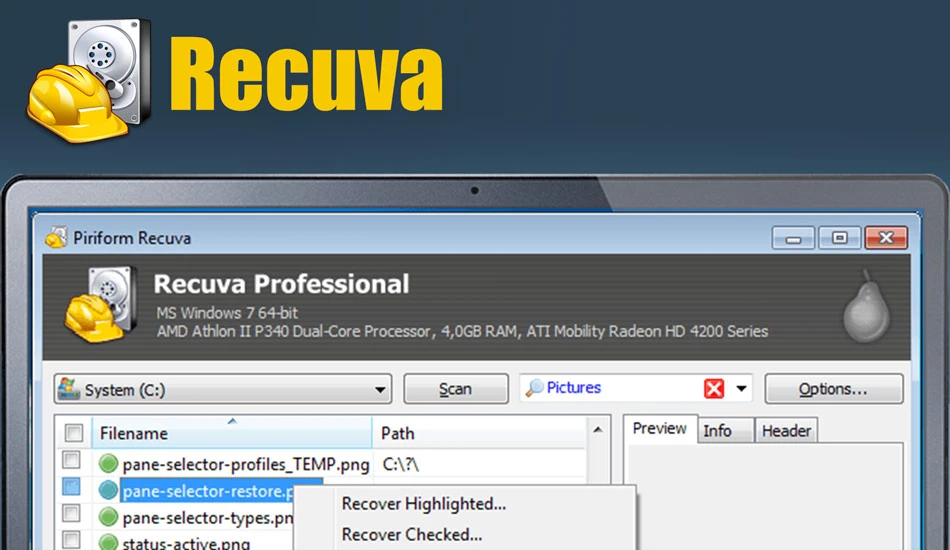This screenshot has width=950, height=550.
Task: Sort by the Filename column header
Action: tap(232, 433)
